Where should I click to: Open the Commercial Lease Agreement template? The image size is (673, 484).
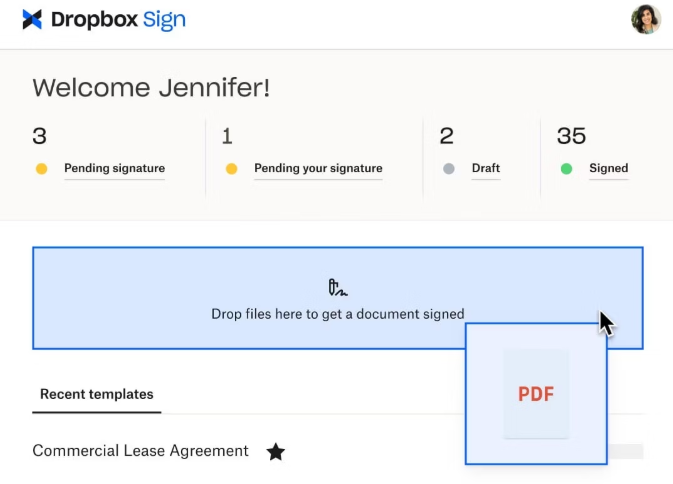(140, 451)
